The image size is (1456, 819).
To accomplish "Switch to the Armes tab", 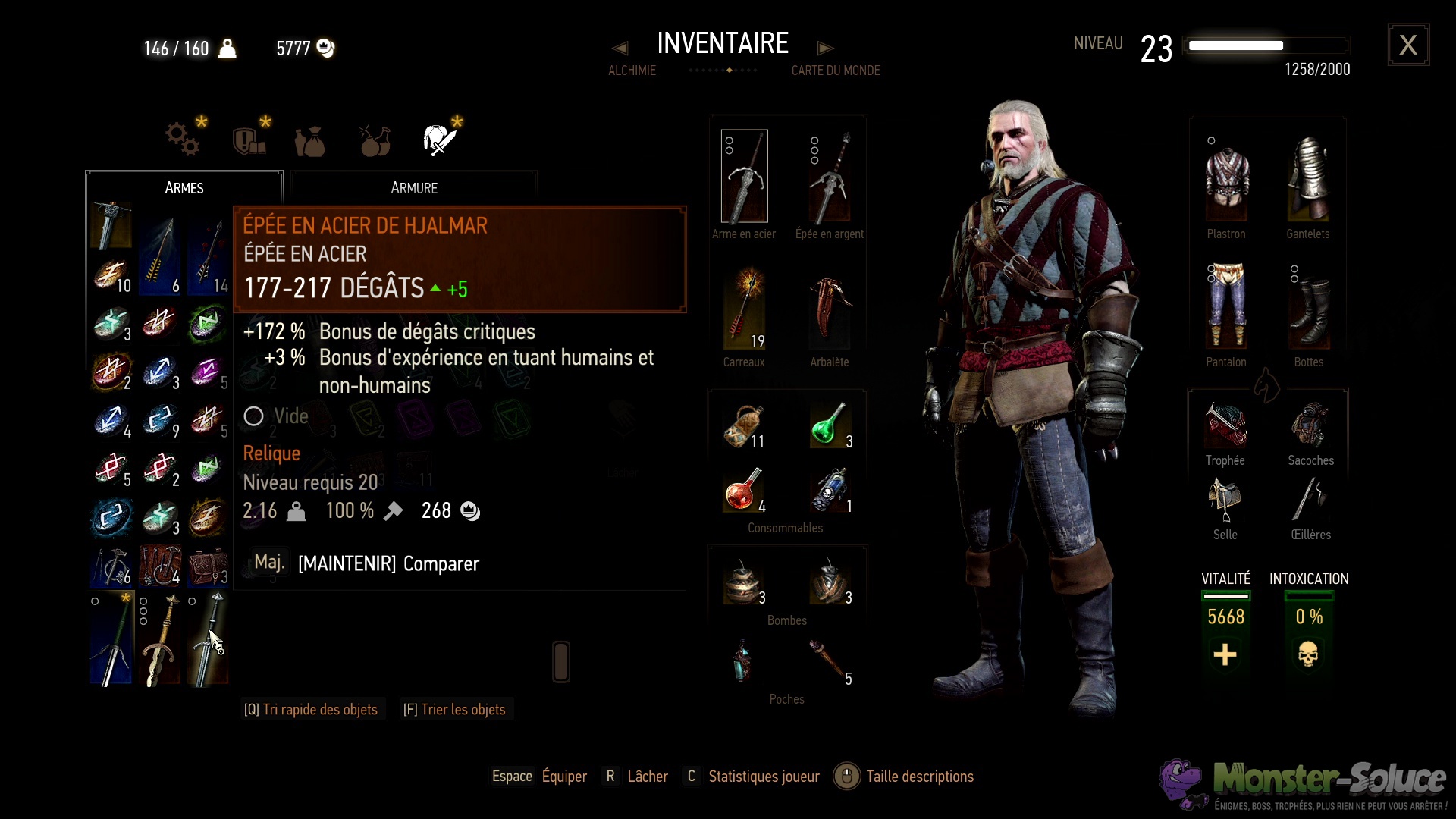I will pyautogui.click(x=184, y=187).
